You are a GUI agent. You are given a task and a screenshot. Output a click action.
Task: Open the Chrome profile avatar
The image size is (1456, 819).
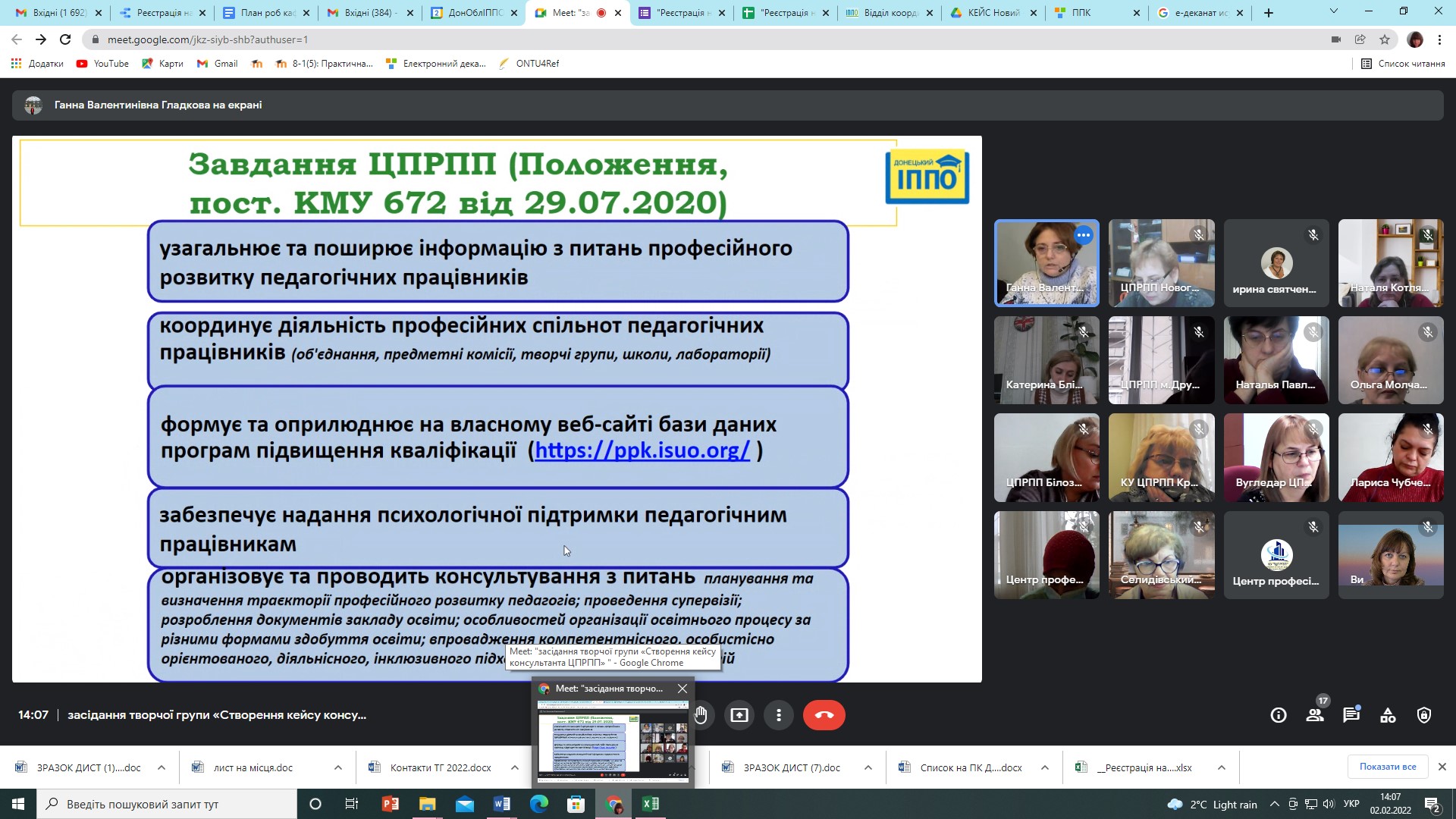point(1415,39)
